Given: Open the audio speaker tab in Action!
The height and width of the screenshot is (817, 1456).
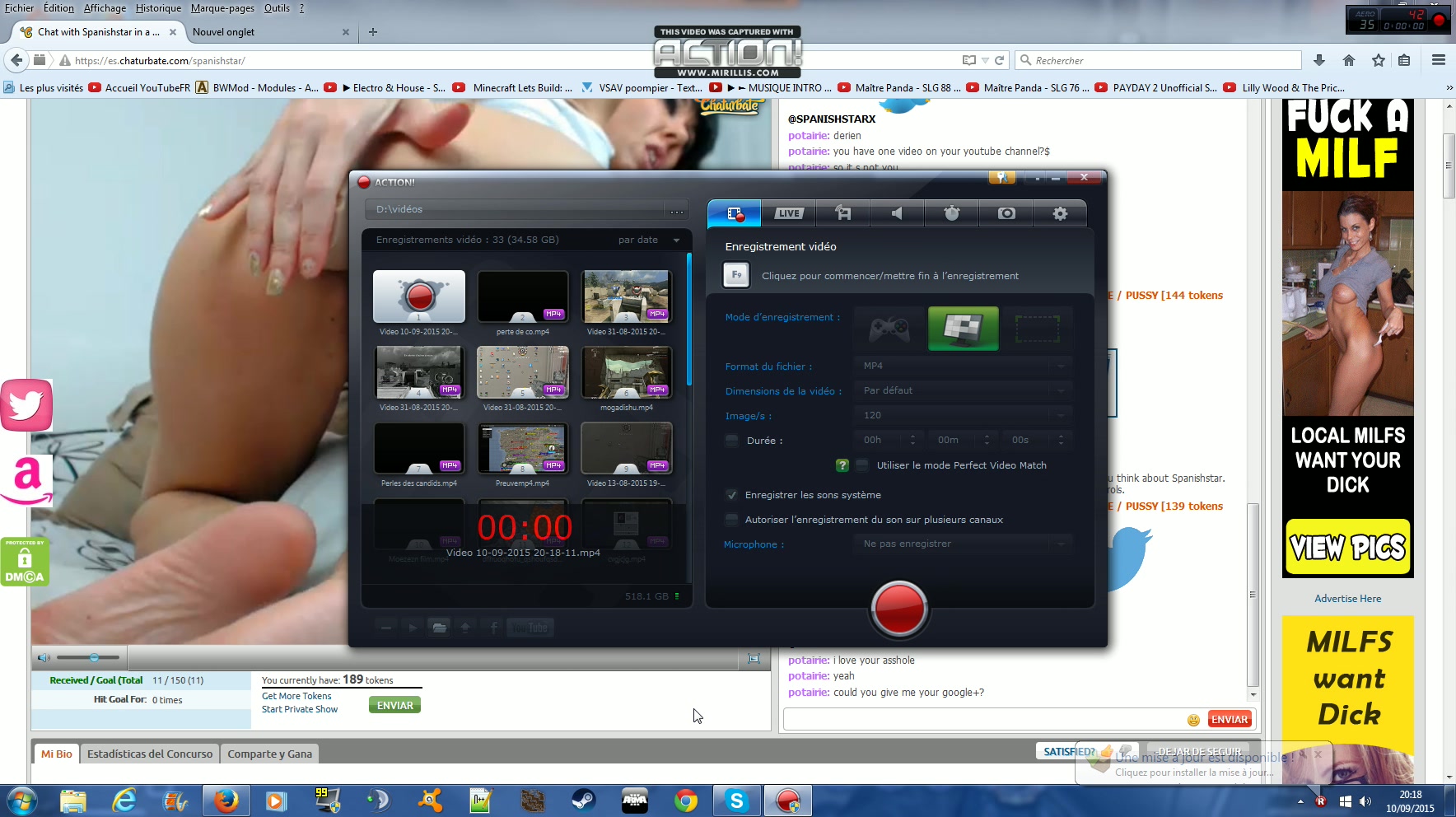Looking at the screenshot, I should click(x=897, y=213).
